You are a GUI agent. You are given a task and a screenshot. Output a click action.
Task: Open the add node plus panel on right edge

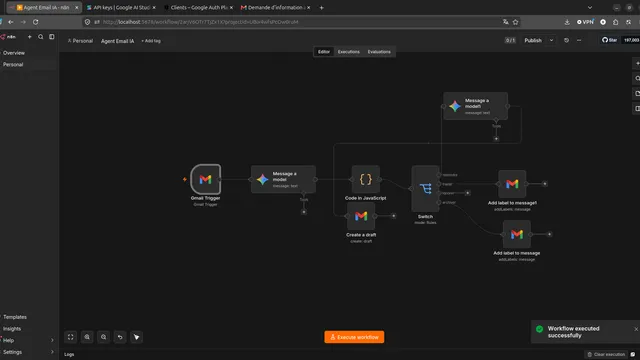click(x=637, y=63)
